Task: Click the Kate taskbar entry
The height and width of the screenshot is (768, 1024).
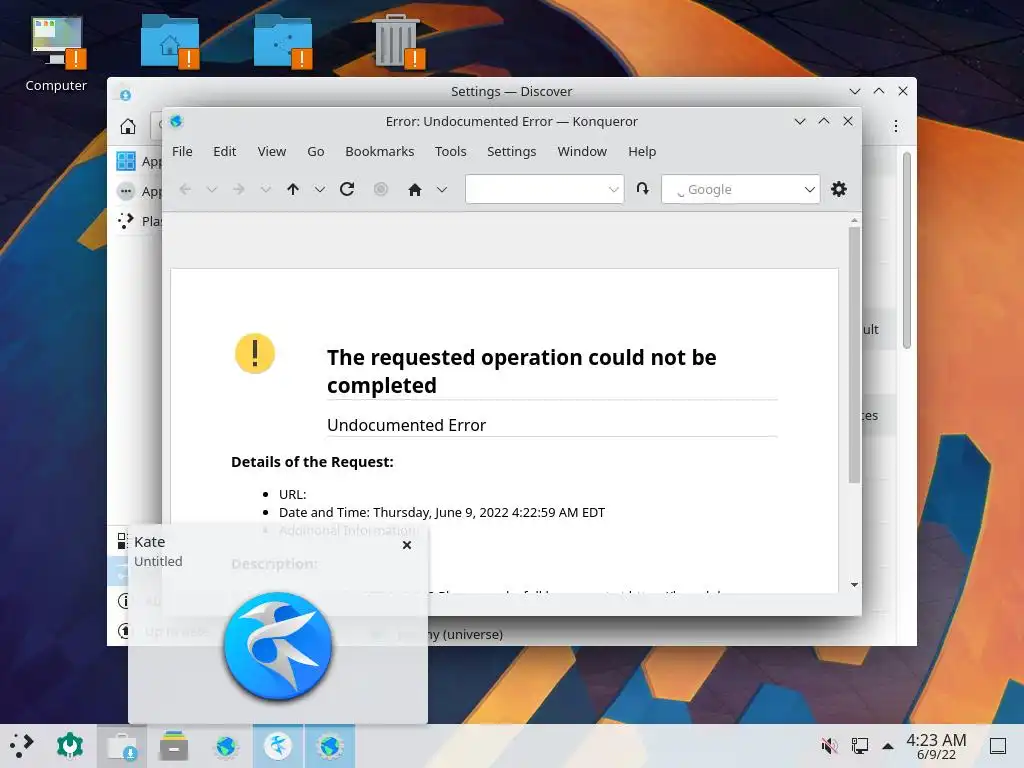Action: 278,746
